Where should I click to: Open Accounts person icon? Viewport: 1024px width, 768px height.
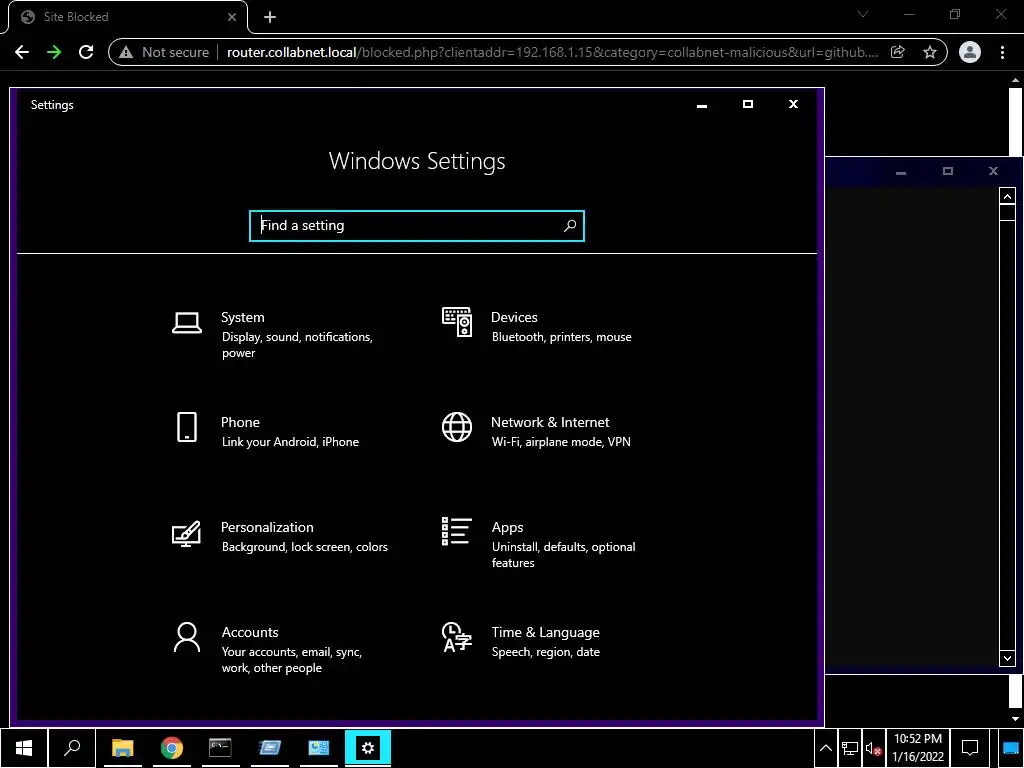(x=187, y=637)
